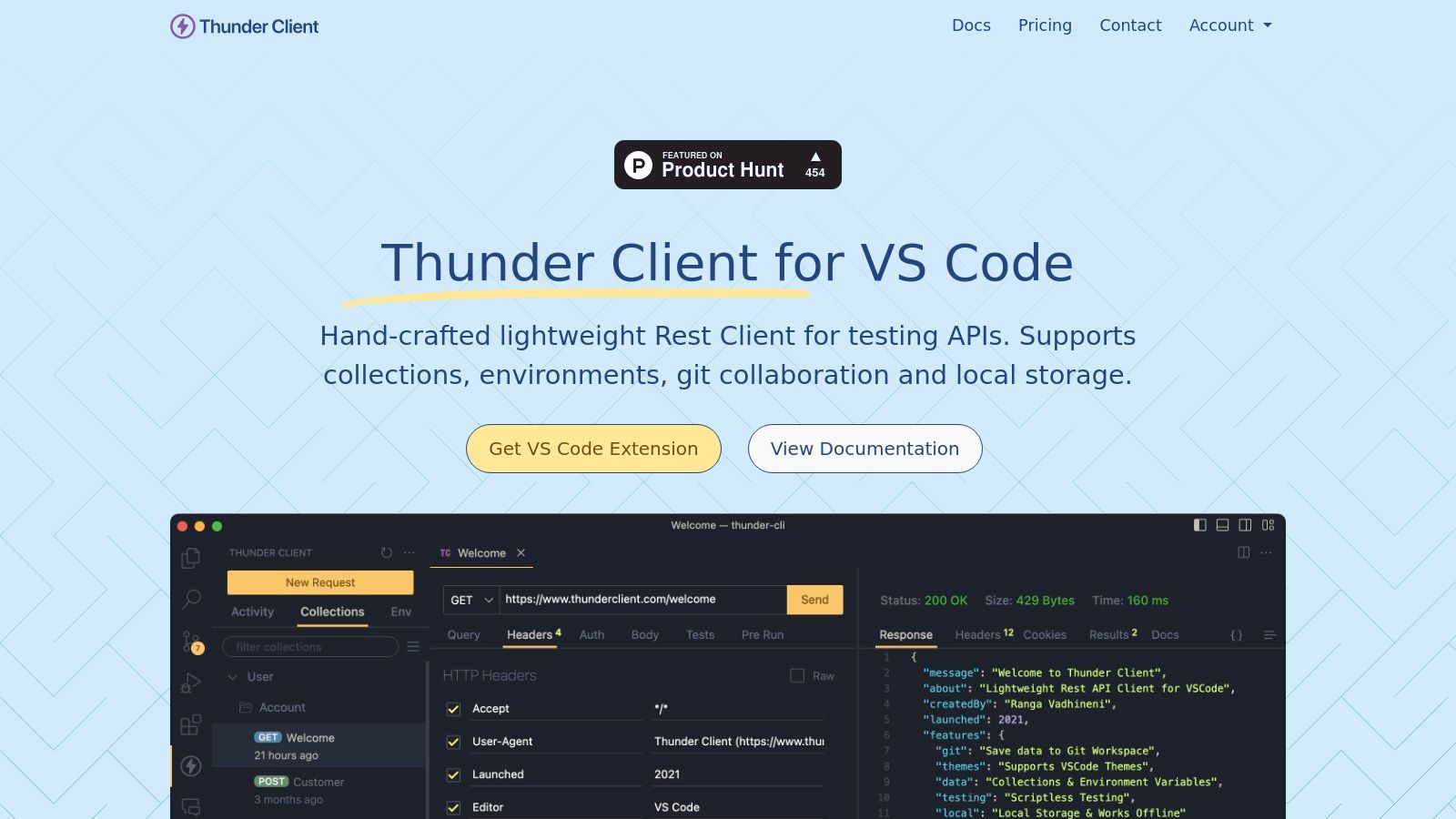The image size is (1456, 819).
Task: Uncheck the Accept header checkbox
Action: [452, 708]
